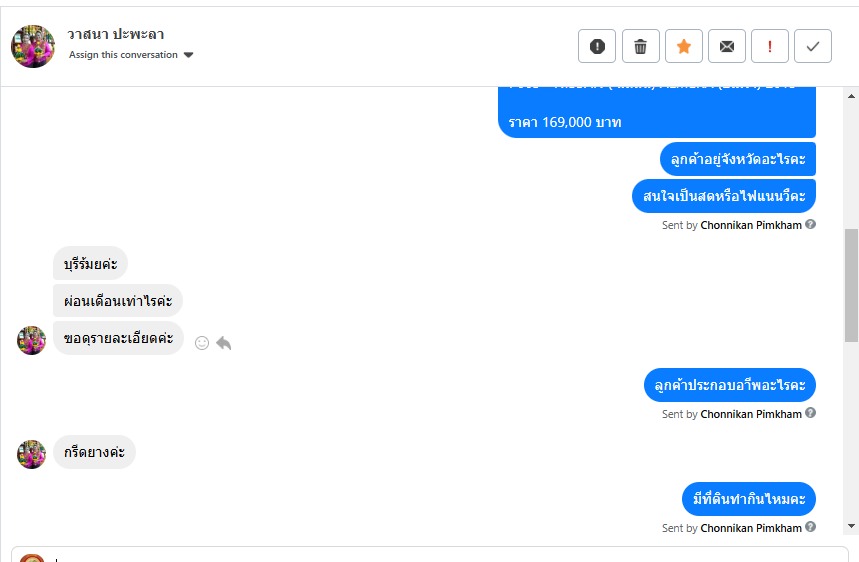Click the dropdown arrow beside Assign this conversation
859x562 pixels.
[x=189, y=55]
